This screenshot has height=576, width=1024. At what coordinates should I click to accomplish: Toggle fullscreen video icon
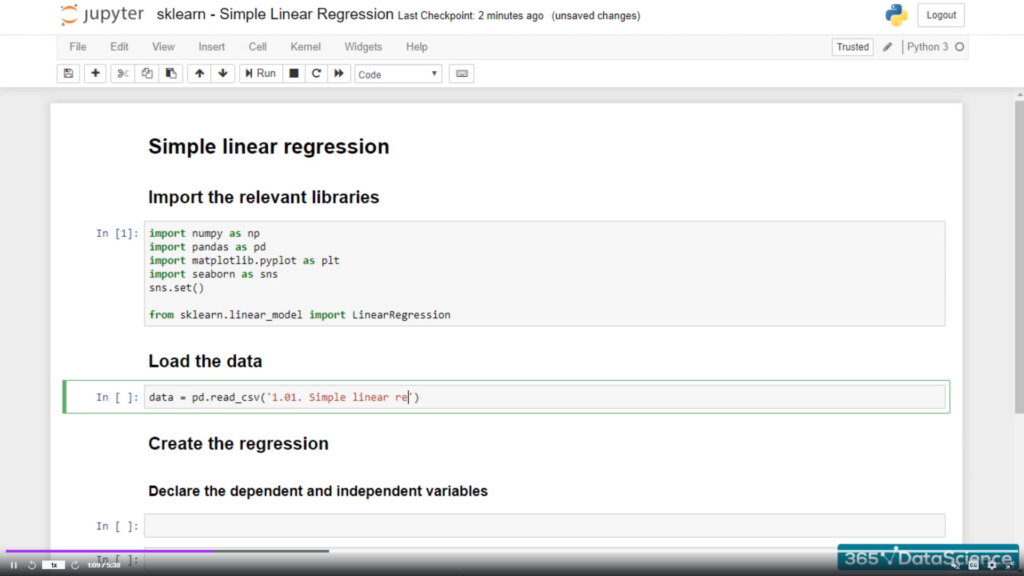tap(1010, 565)
